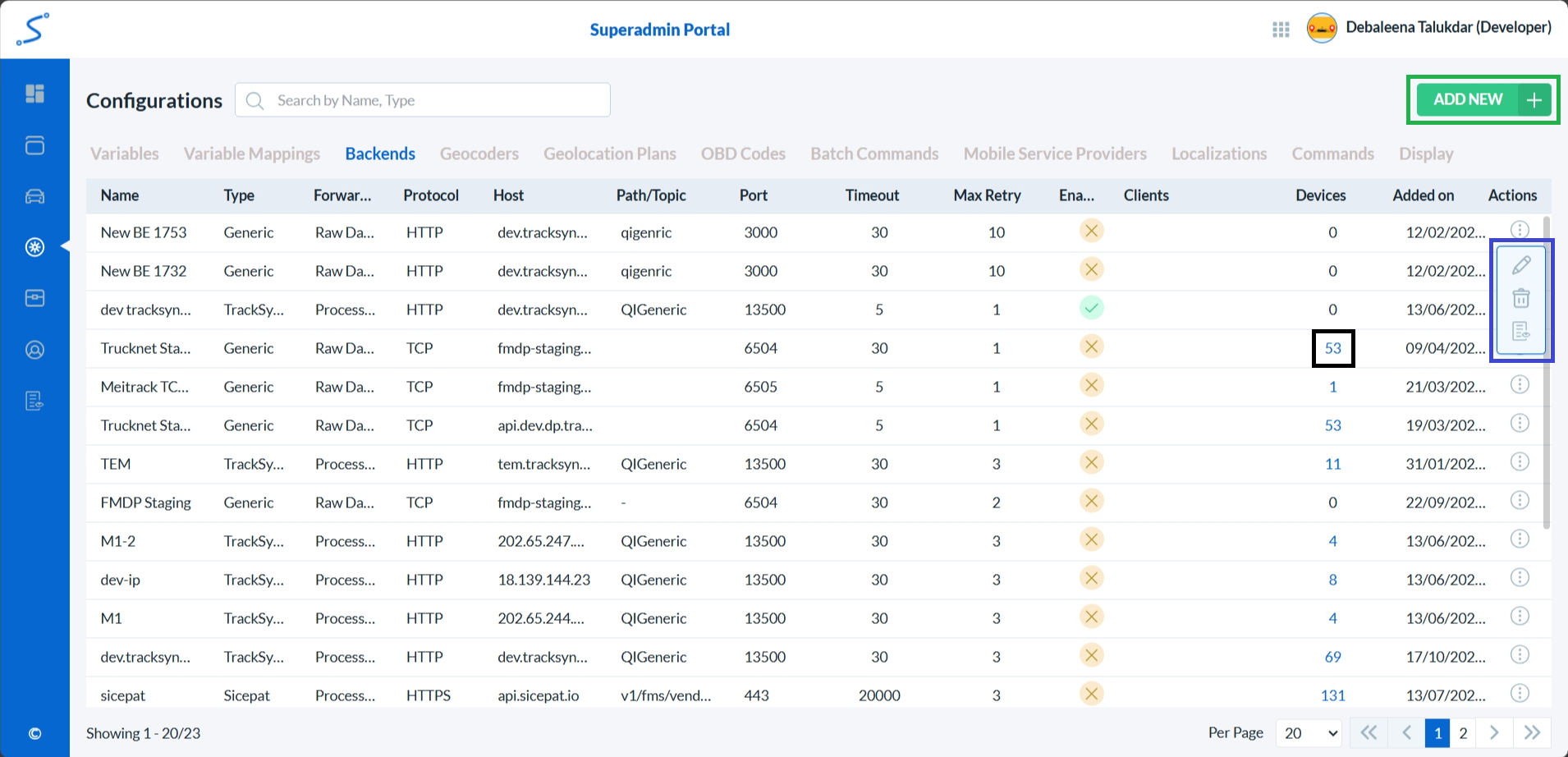Screen dimensions: 1568x757
Task: Open the apps grid icon in the top bar
Action: tap(1280, 29)
